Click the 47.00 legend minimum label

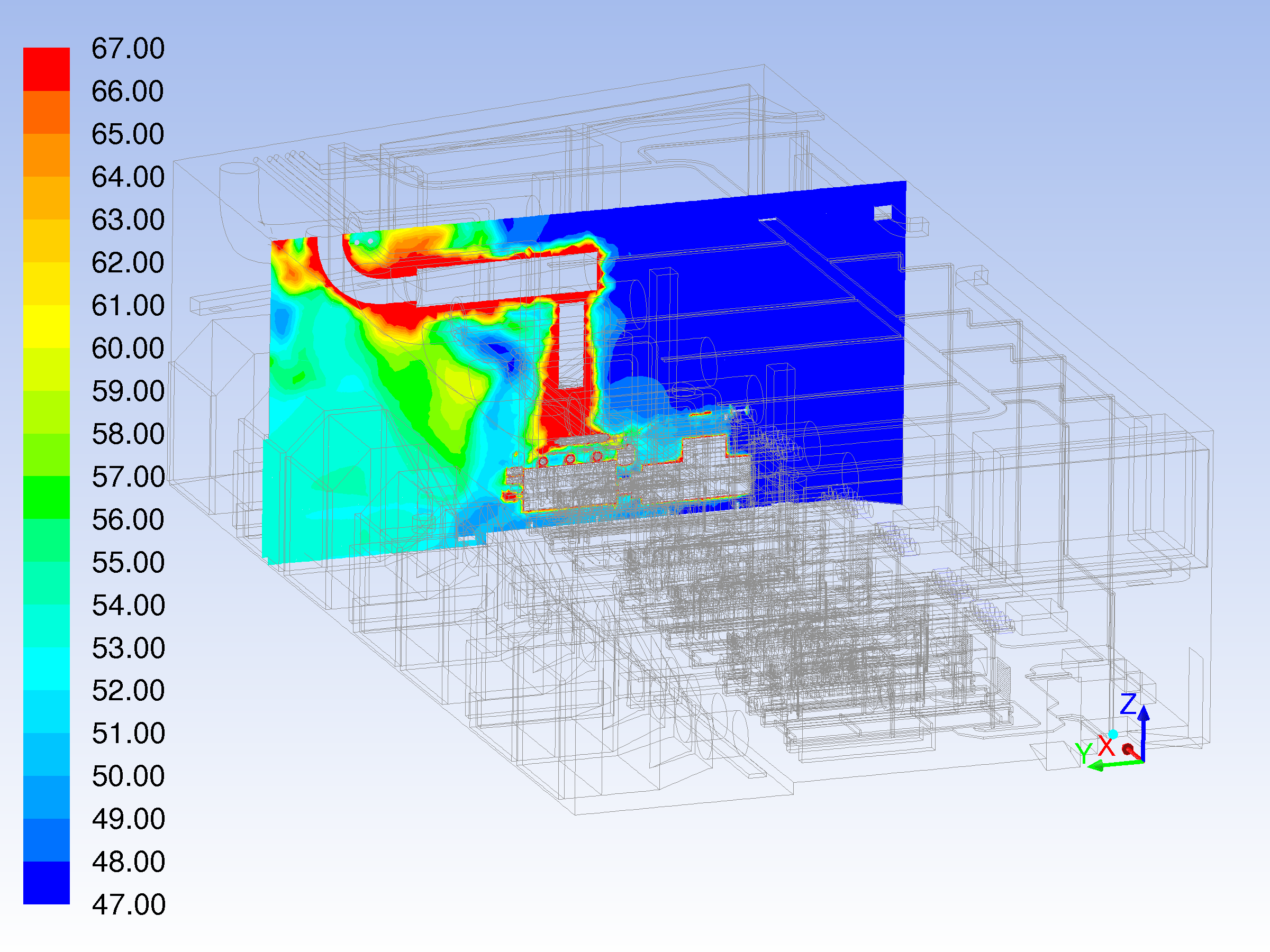click(x=128, y=904)
